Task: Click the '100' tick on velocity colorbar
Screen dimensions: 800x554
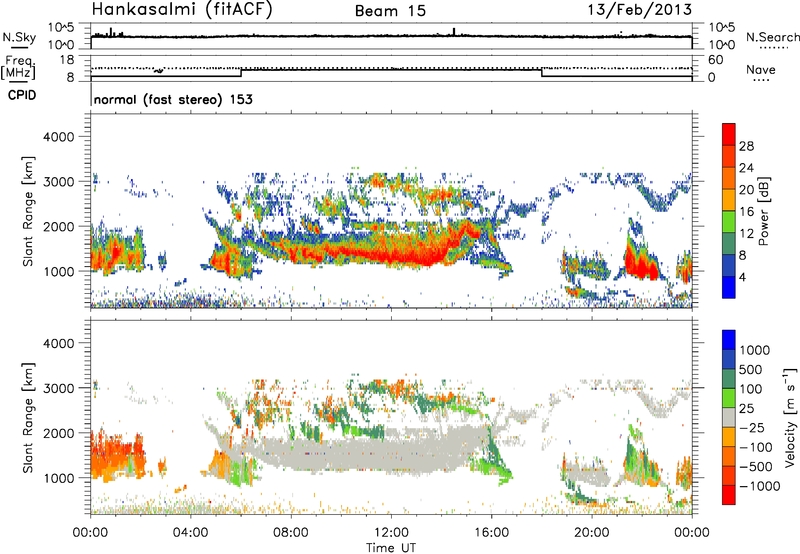Action: (751, 389)
